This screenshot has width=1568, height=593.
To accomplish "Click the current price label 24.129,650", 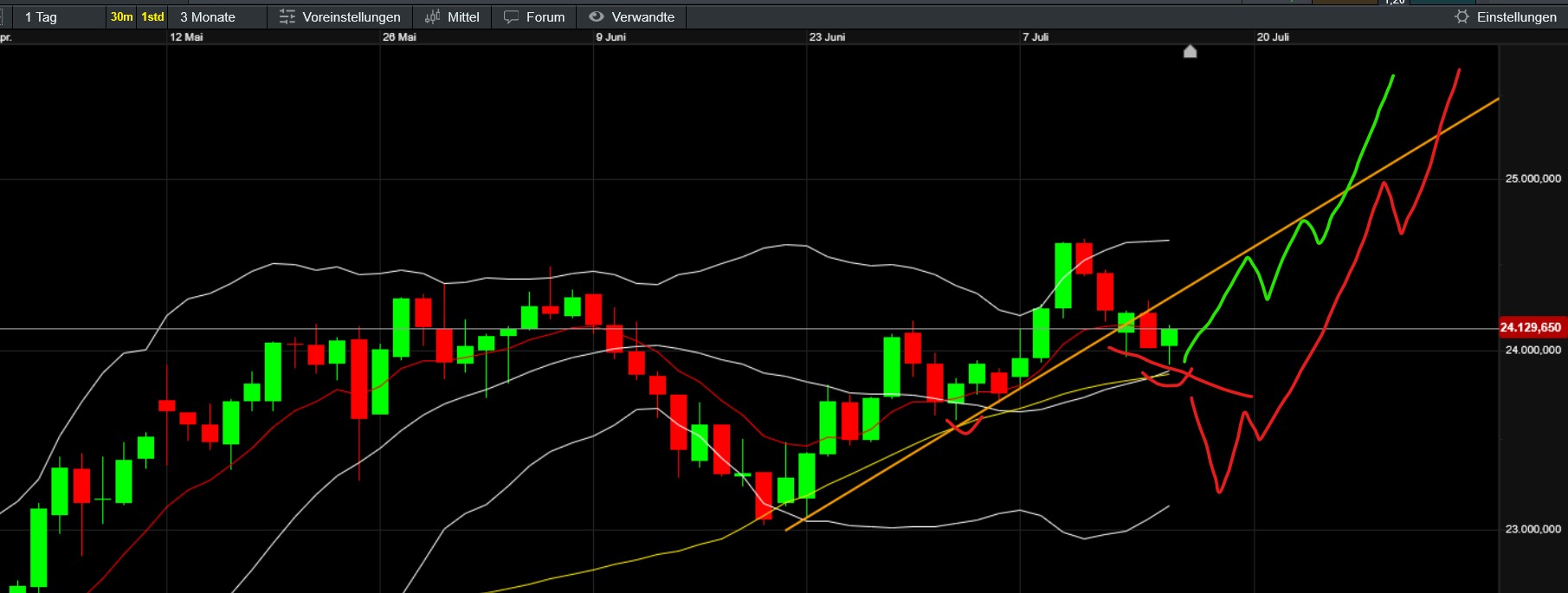I will [1531, 328].
